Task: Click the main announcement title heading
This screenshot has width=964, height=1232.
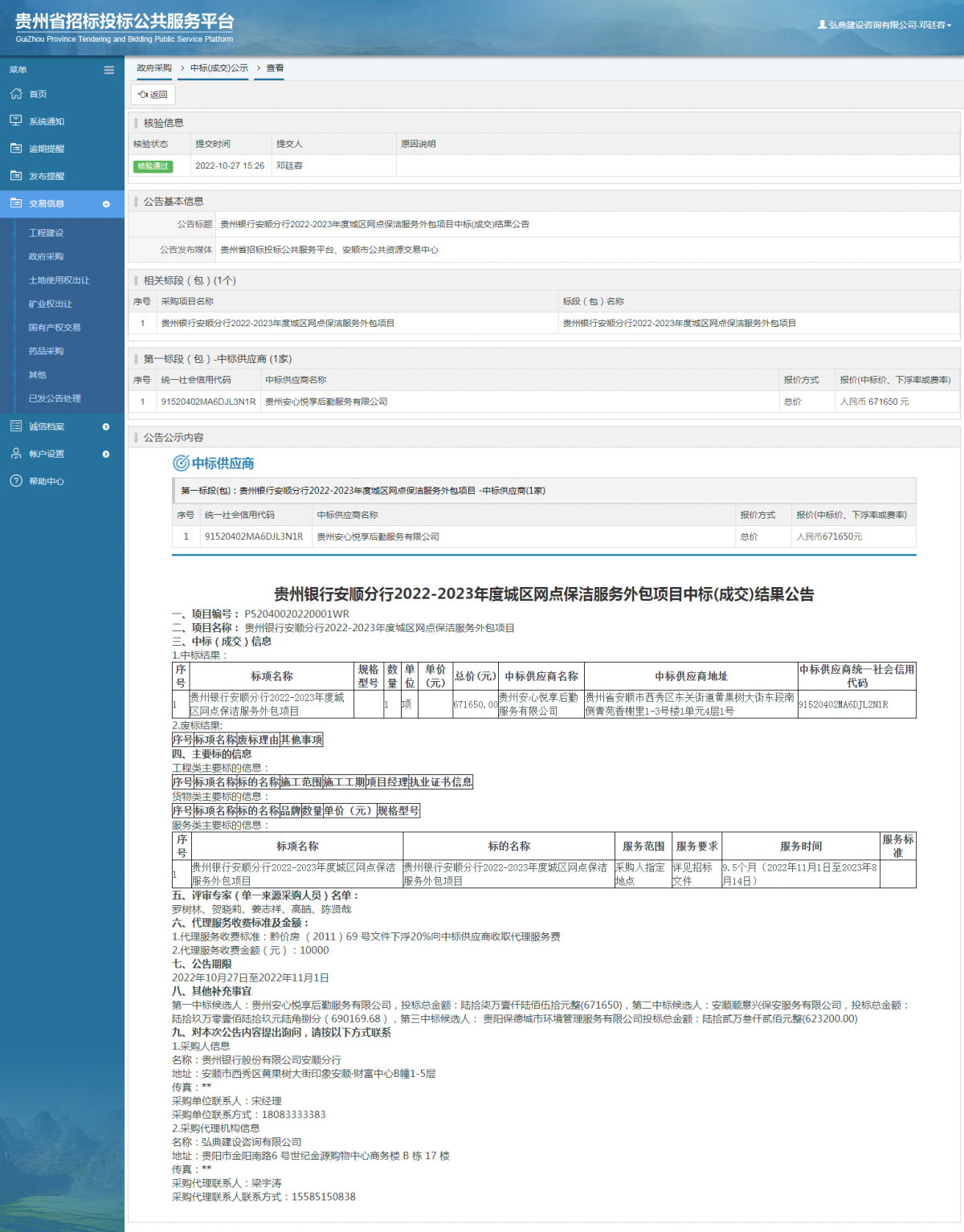Action: click(544, 594)
